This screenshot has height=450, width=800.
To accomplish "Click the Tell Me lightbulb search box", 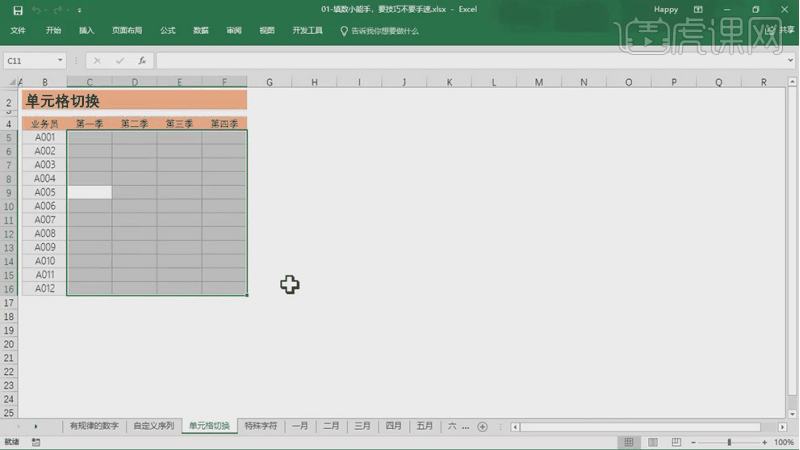I will (380, 31).
